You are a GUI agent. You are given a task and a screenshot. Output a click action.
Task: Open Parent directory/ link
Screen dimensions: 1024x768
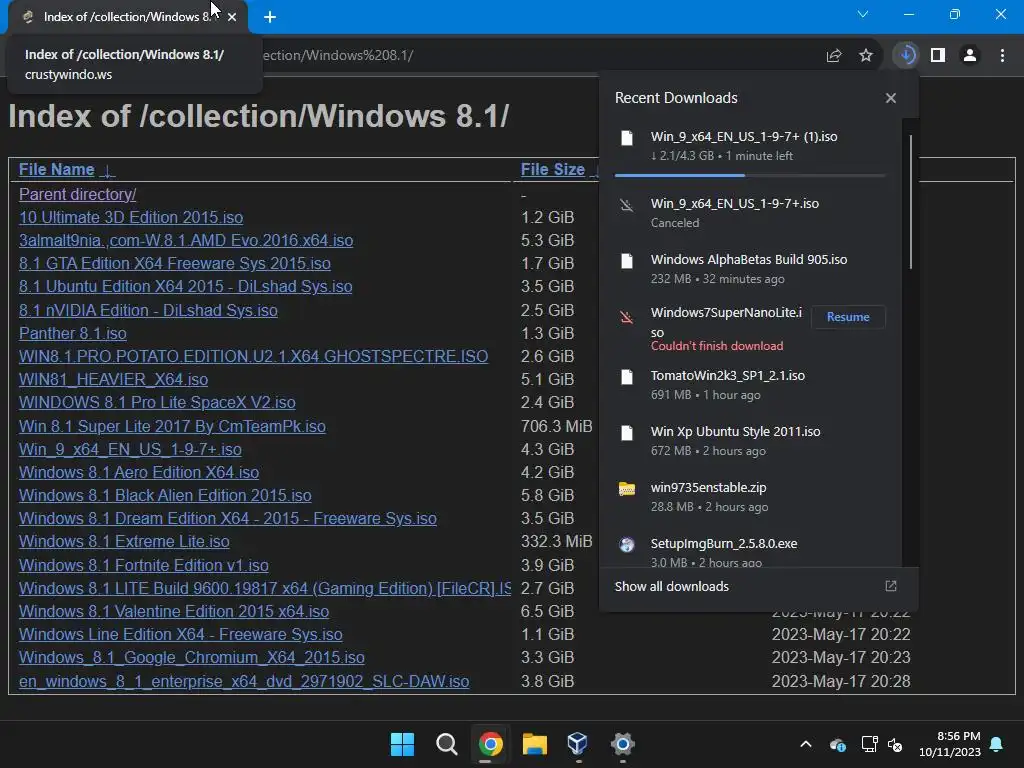[78, 195]
